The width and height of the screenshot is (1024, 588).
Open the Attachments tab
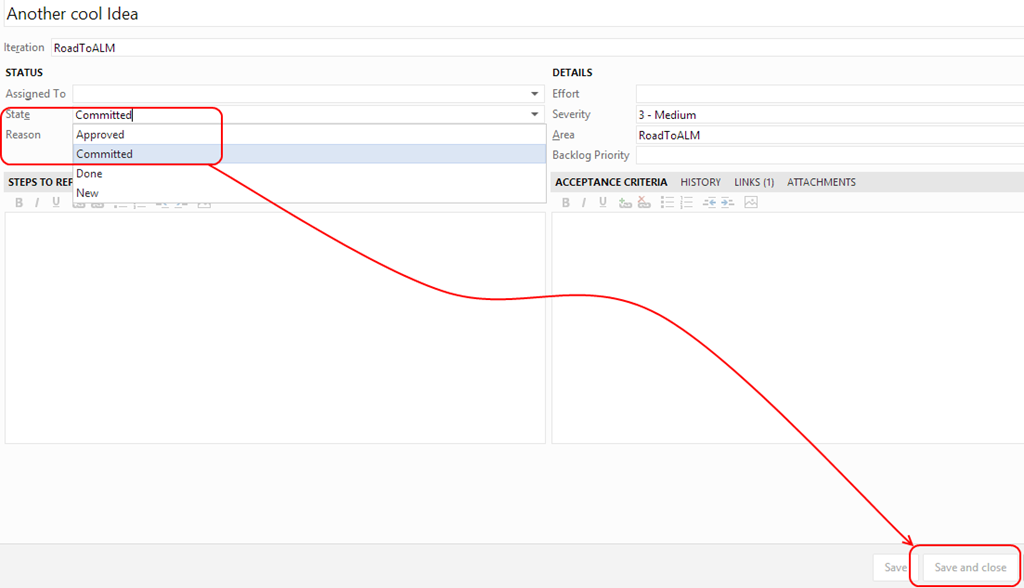tap(821, 182)
